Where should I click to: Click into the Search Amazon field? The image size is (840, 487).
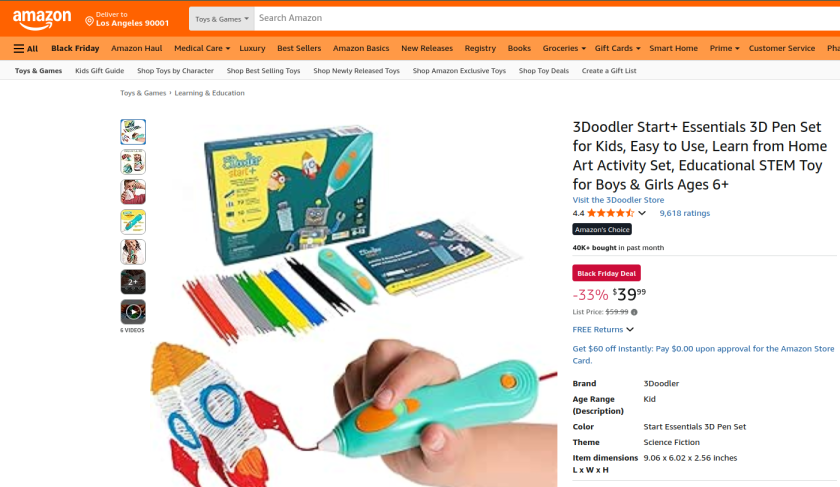click(x=546, y=18)
